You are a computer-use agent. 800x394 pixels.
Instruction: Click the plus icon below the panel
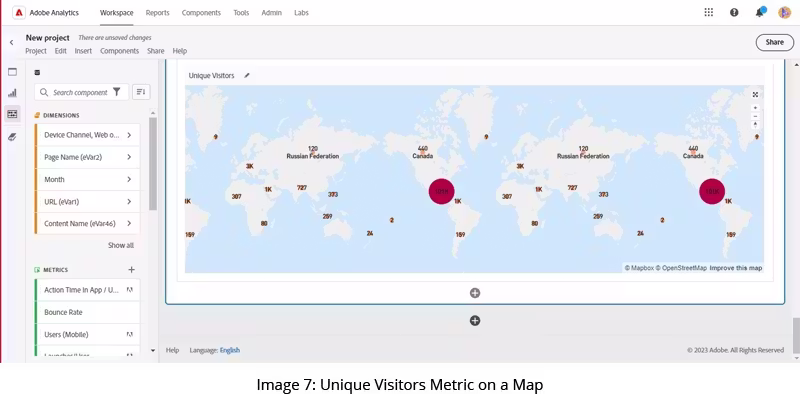click(475, 321)
